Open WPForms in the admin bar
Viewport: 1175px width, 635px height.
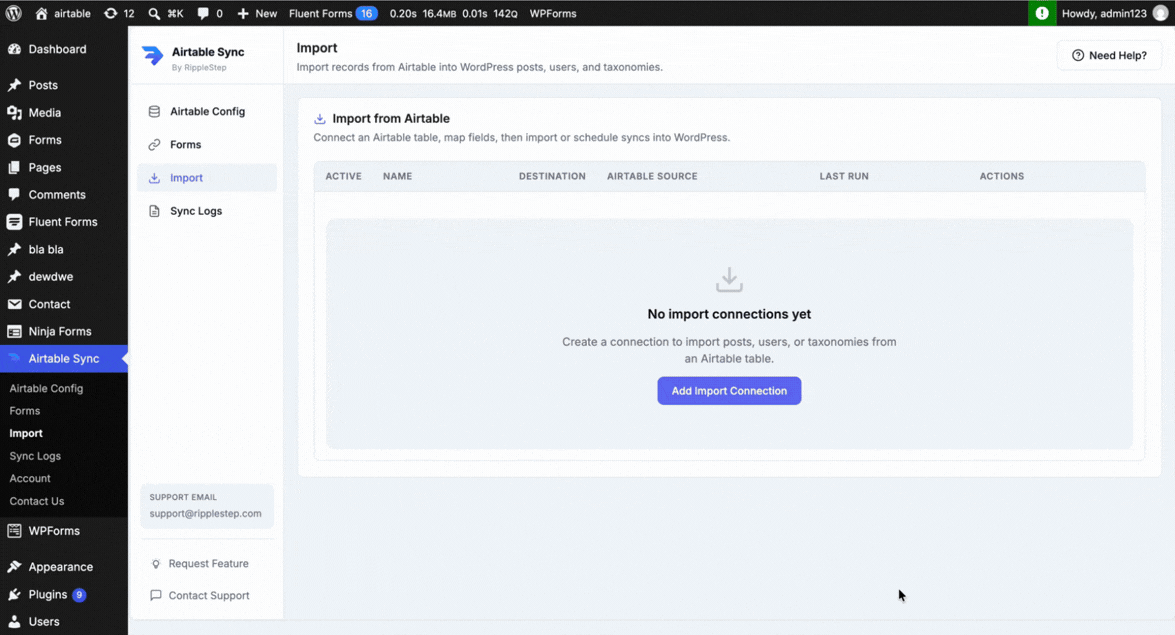coord(553,13)
